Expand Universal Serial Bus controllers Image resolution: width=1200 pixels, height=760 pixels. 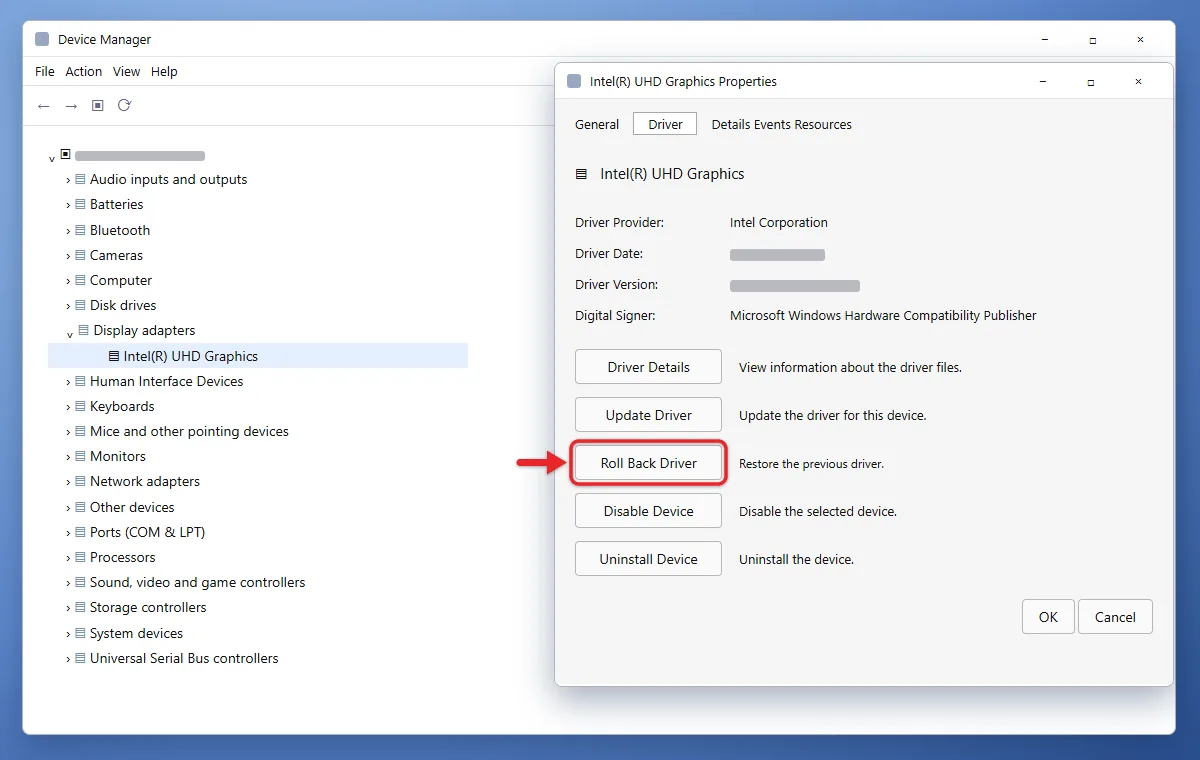coord(68,659)
